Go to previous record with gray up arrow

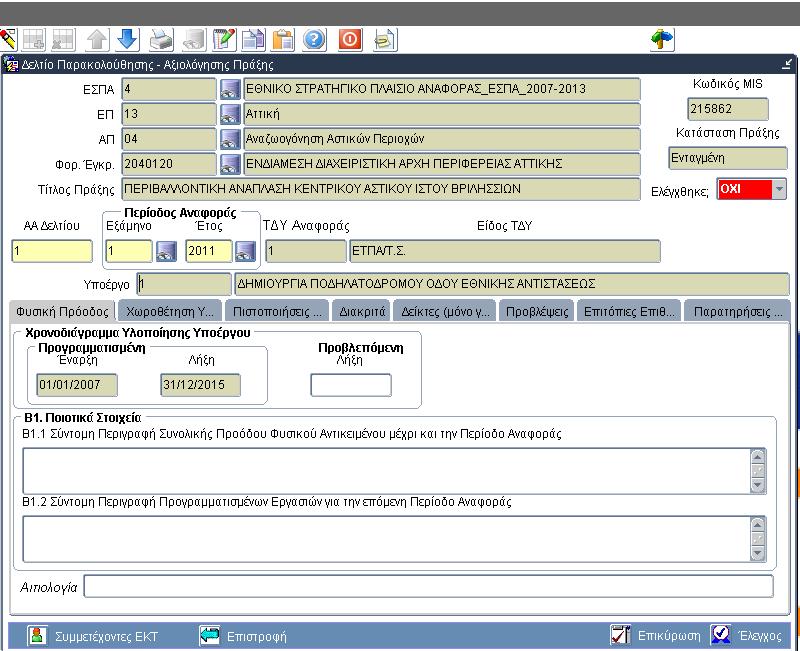click(x=97, y=39)
